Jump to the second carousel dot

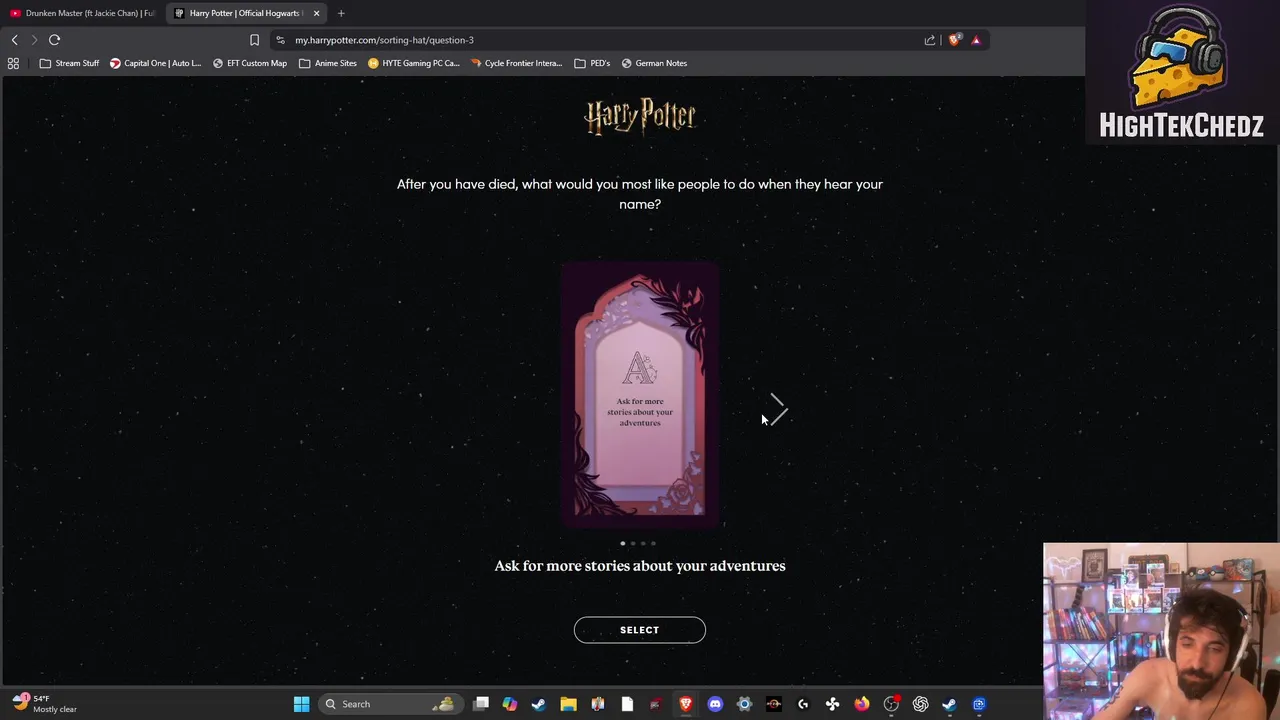[633, 543]
